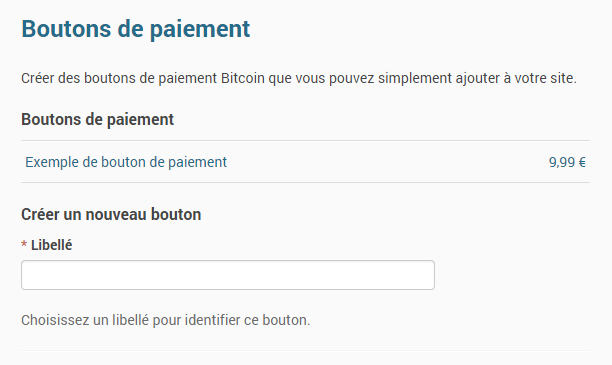Click the euro symbol in the price

point(582,162)
